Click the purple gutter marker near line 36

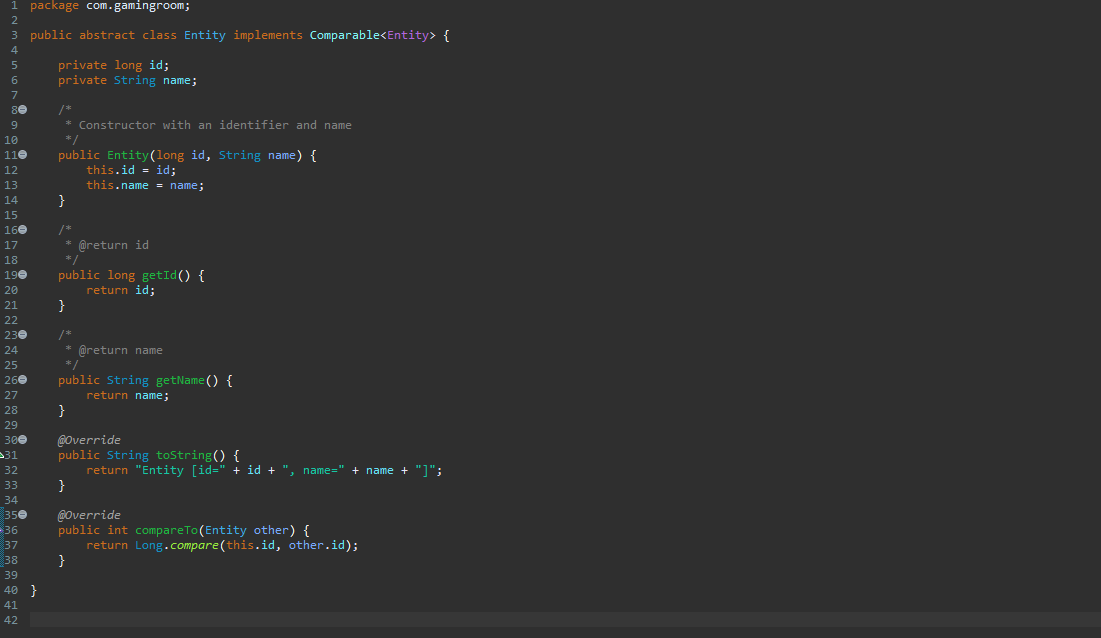(3, 529)
